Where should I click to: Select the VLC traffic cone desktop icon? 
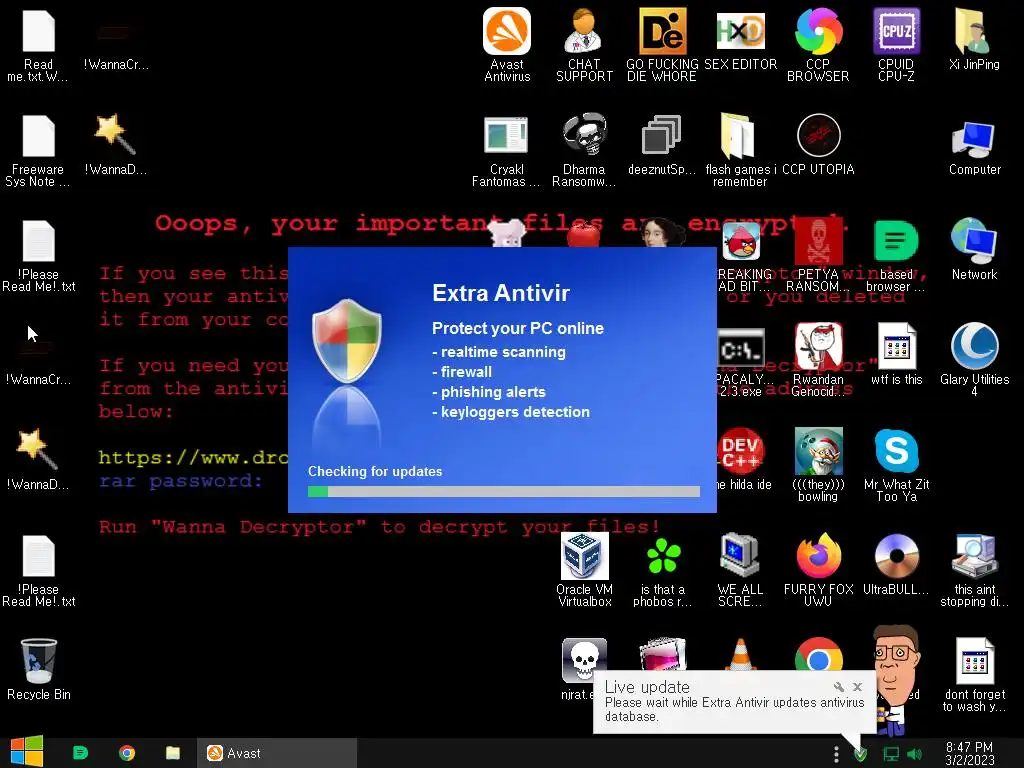(x=741, y=654)
